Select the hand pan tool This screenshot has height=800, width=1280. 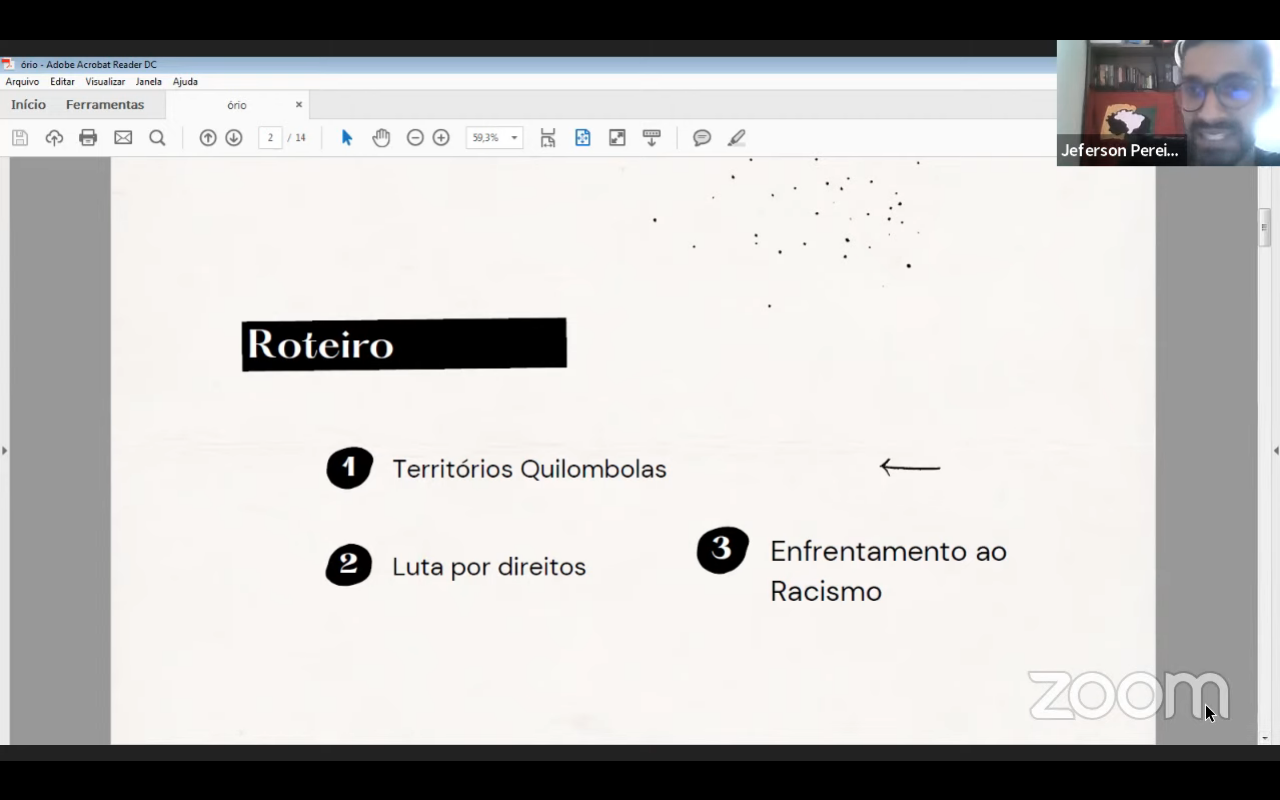point(381,138)
